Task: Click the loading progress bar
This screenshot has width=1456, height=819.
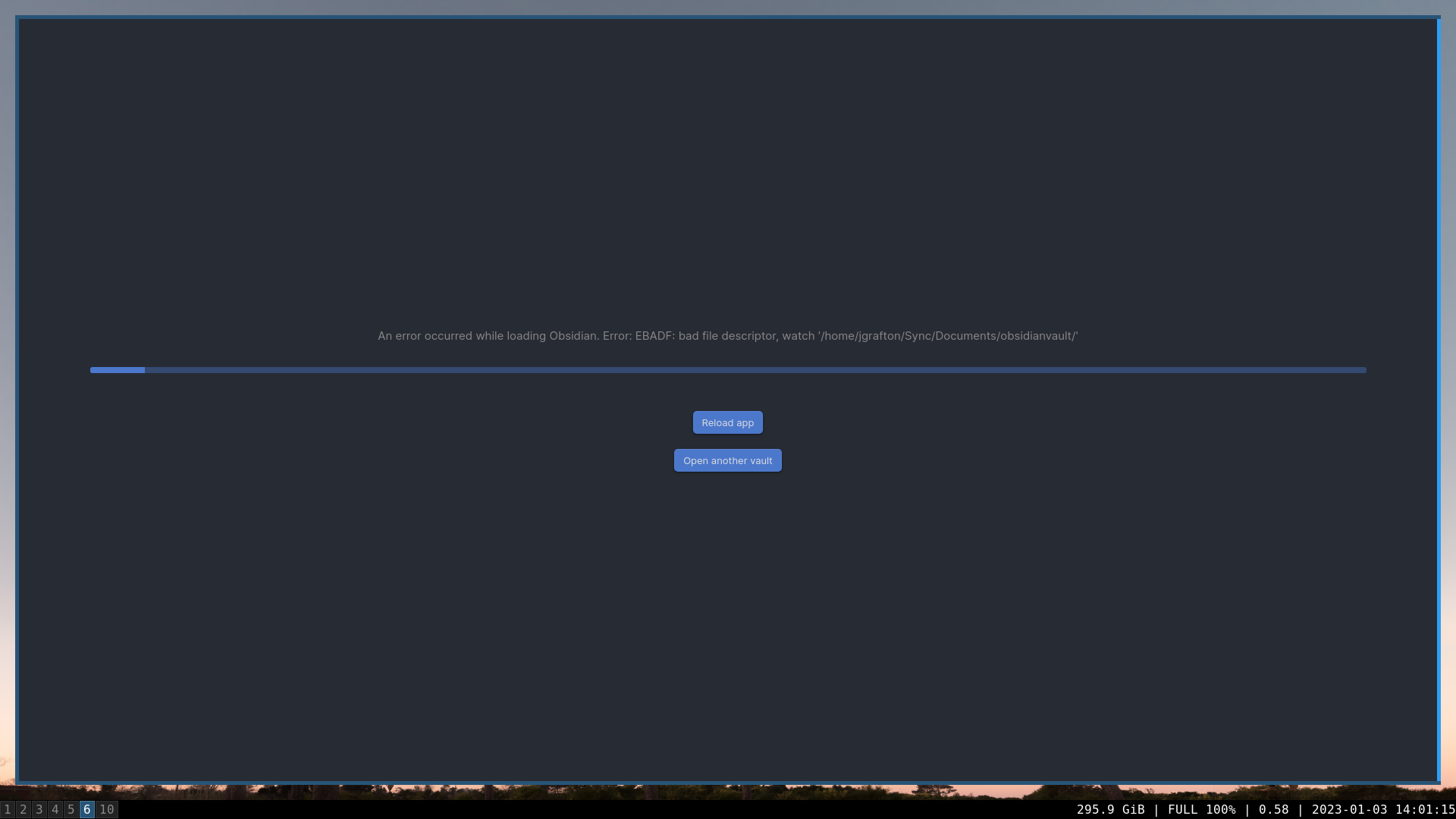Action: pyautogui.click(x=728, y=370)
